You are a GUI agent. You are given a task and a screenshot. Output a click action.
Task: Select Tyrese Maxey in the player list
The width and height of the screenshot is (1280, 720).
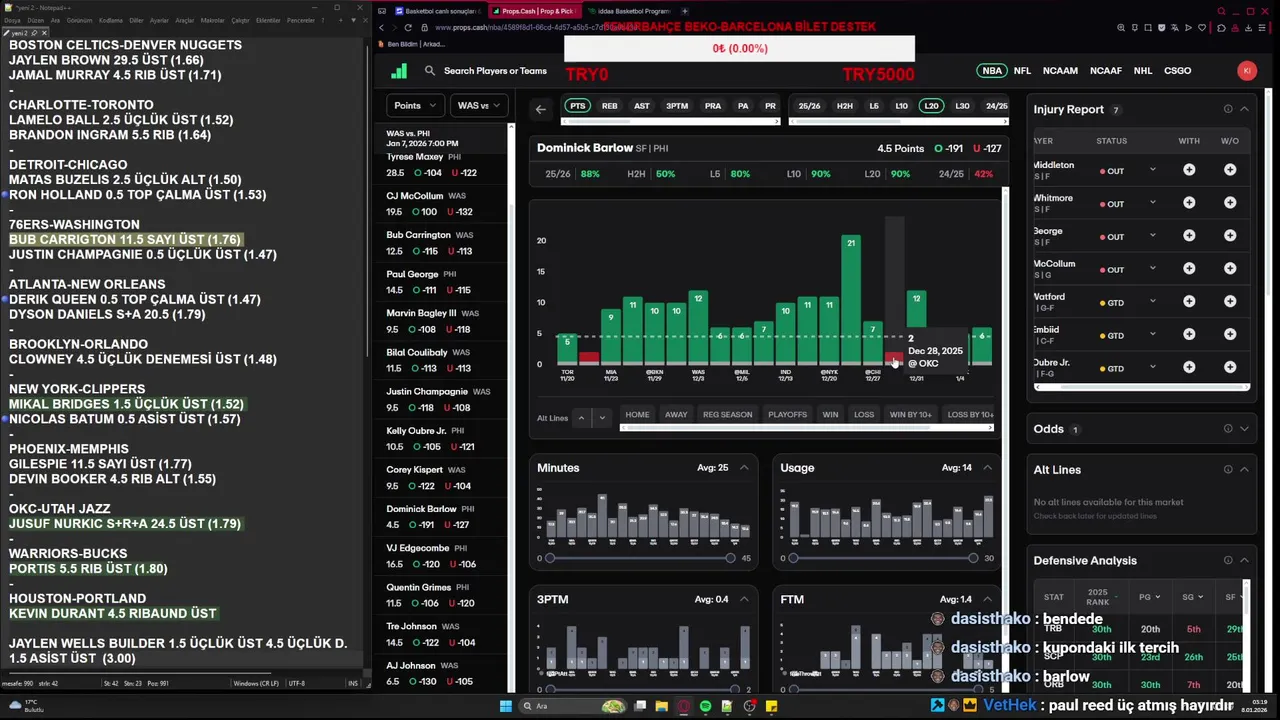pos(440,165)
